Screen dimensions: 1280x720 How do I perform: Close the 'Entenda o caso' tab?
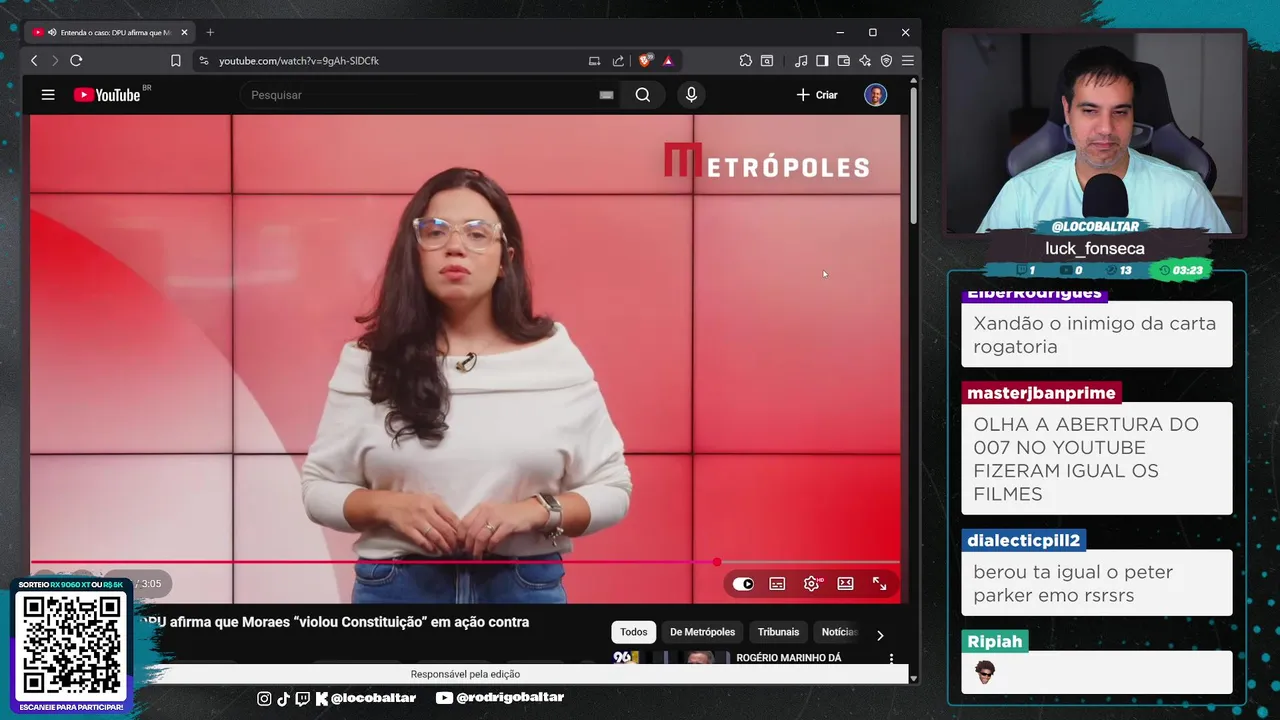(x=184, y=32)
